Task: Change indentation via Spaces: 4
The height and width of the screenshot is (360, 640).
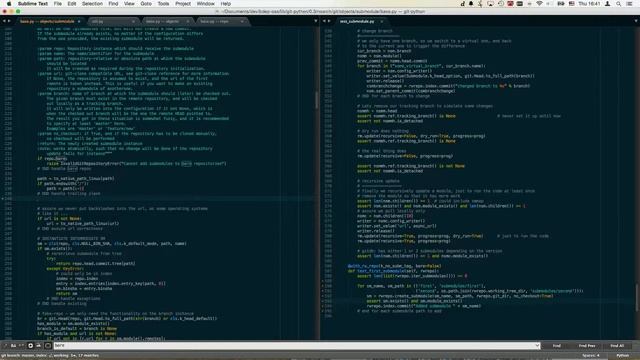Action: pyautogui.click(x=591, y=356)
